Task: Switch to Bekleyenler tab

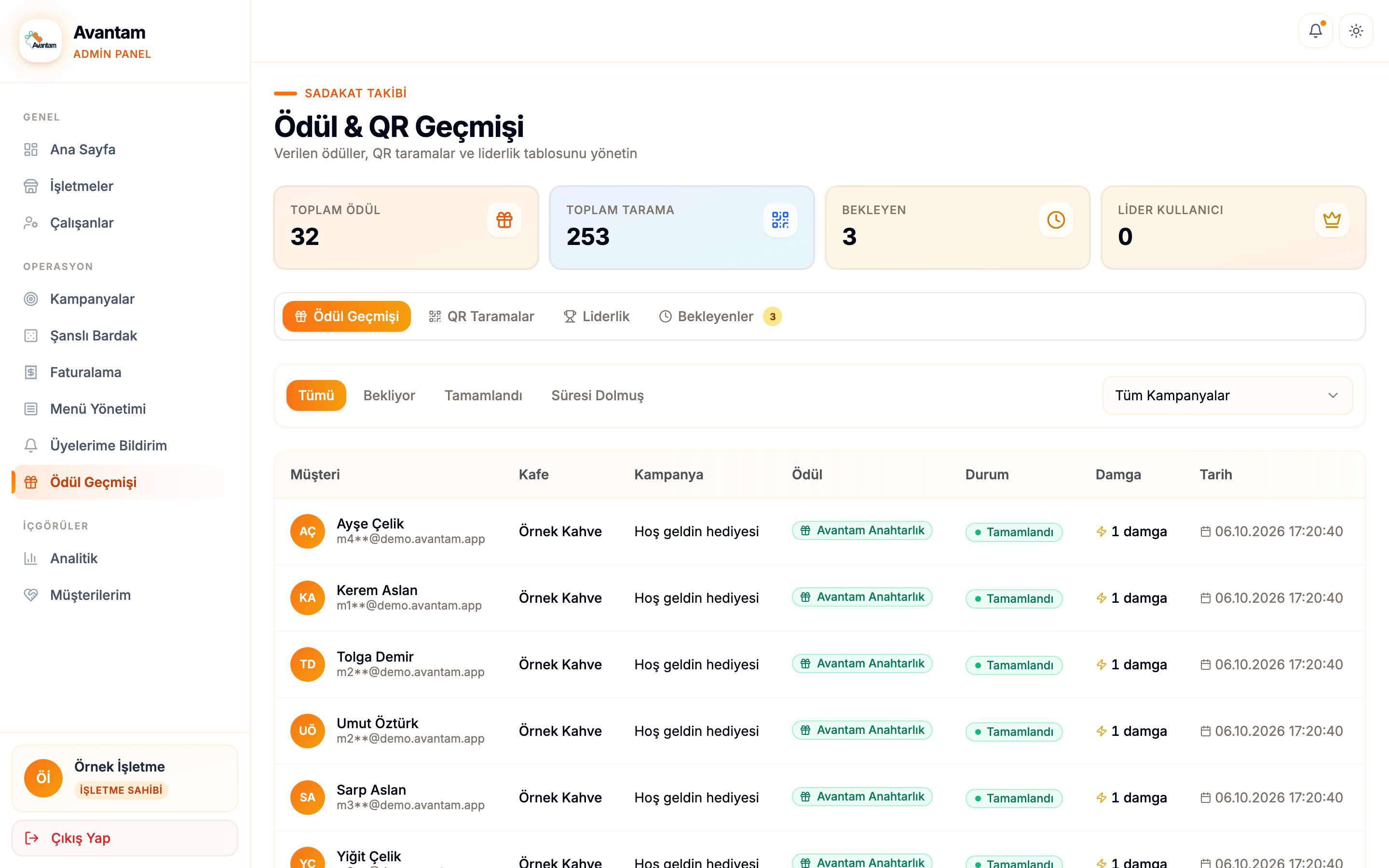Action: click(720, 316)
